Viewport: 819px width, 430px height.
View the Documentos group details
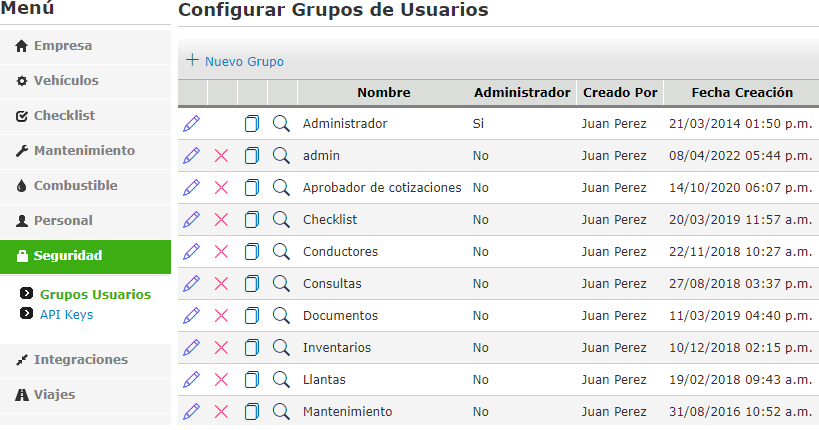[281, 316]
